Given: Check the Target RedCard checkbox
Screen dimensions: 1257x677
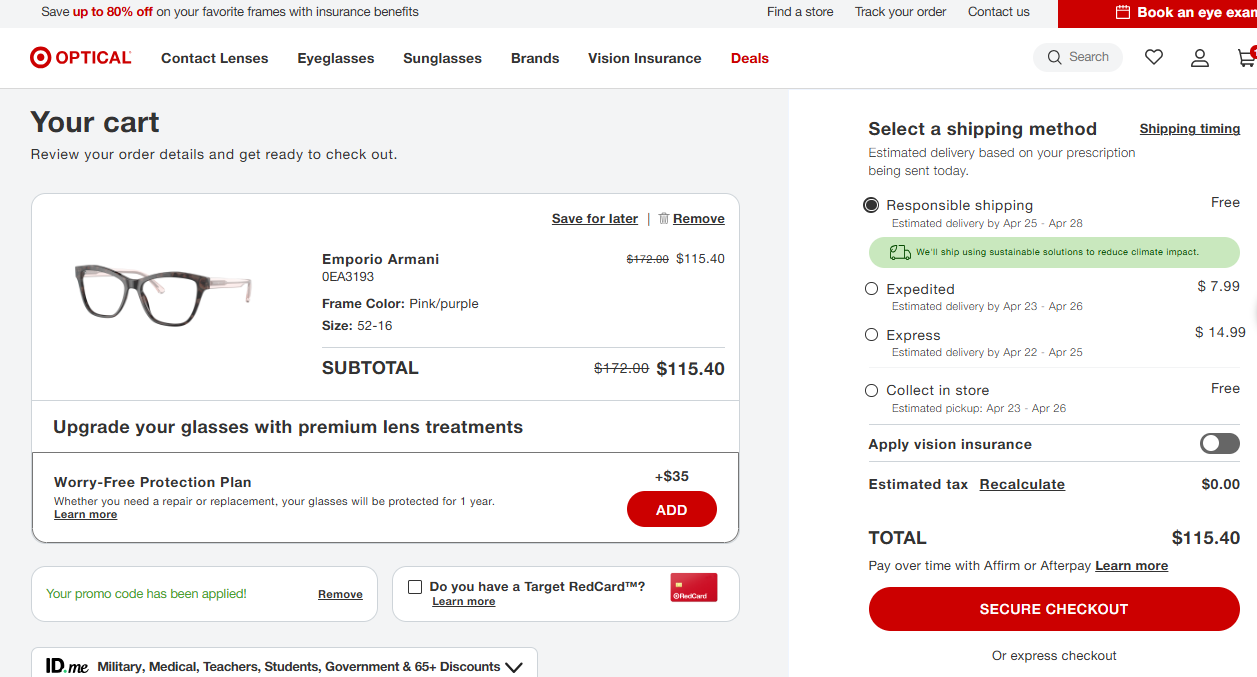Looking at the screenshot, I should click(415, 588).
